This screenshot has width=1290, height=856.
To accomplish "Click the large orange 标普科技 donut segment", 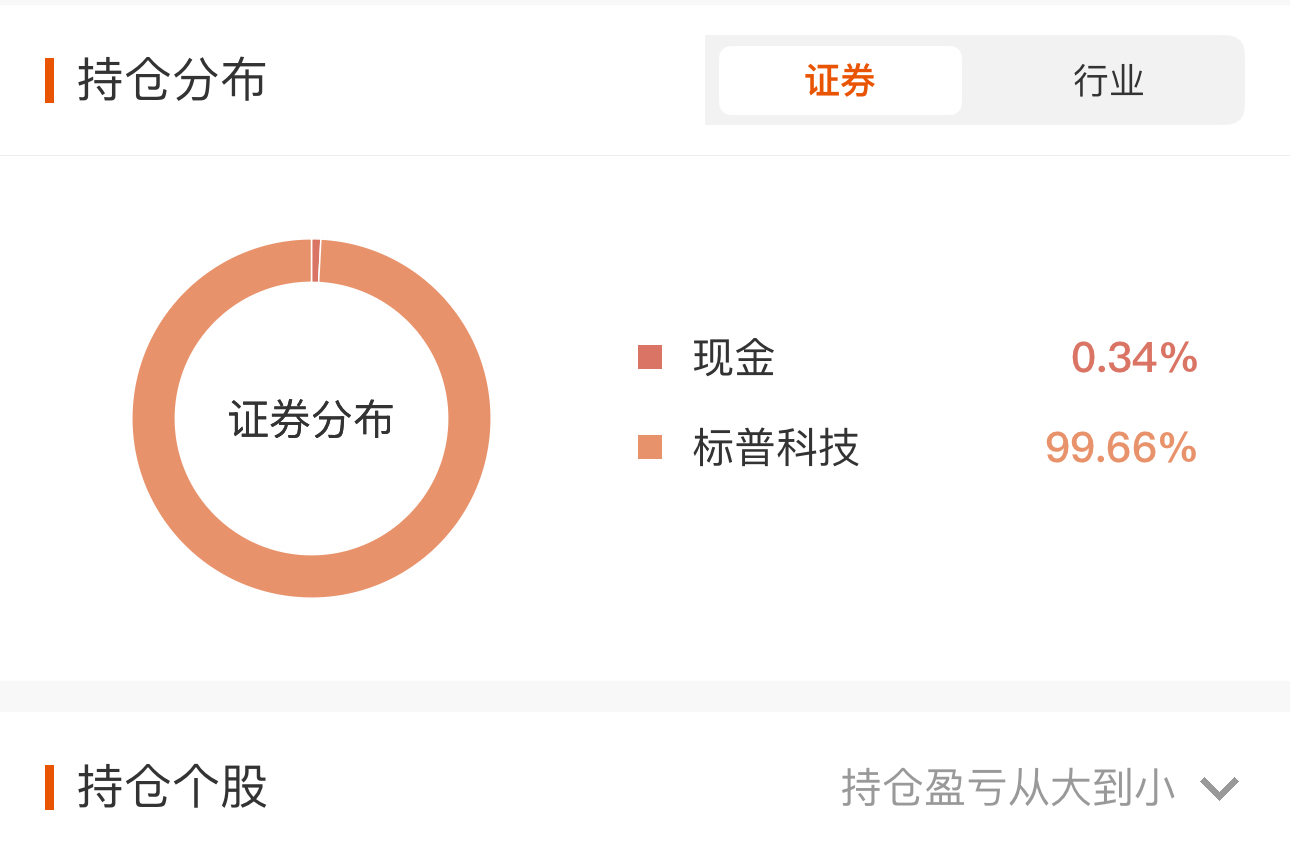I will pyautogui.click(x=153, y=419).
